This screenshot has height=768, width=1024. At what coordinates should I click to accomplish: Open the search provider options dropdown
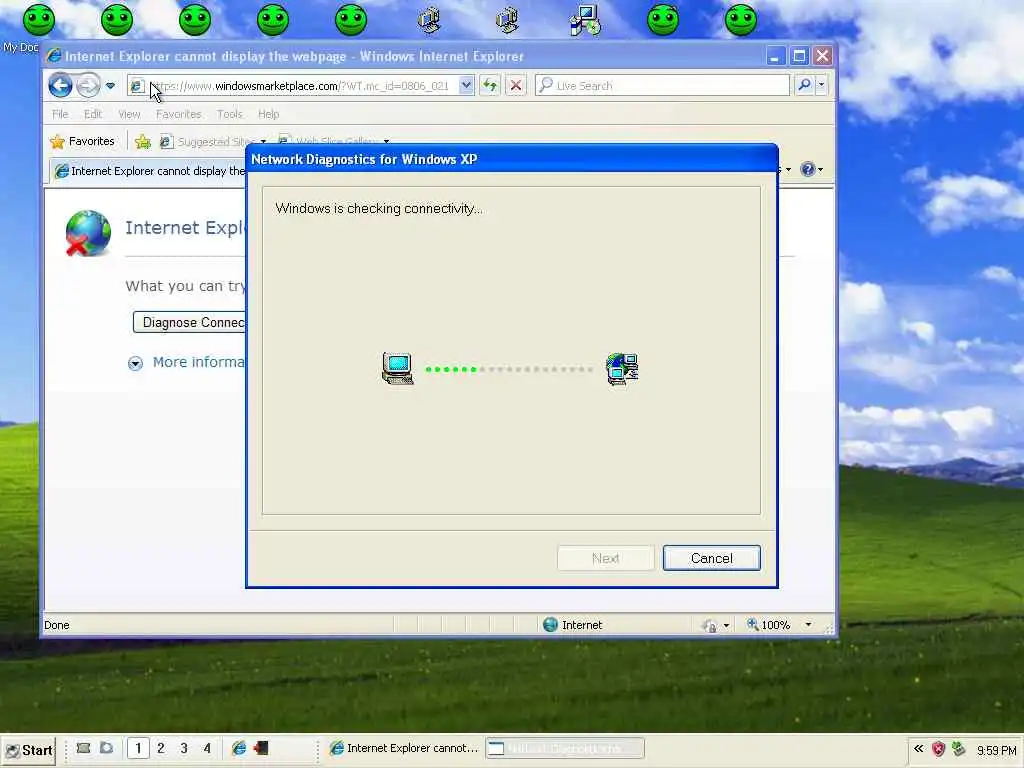tap(822, 85)
